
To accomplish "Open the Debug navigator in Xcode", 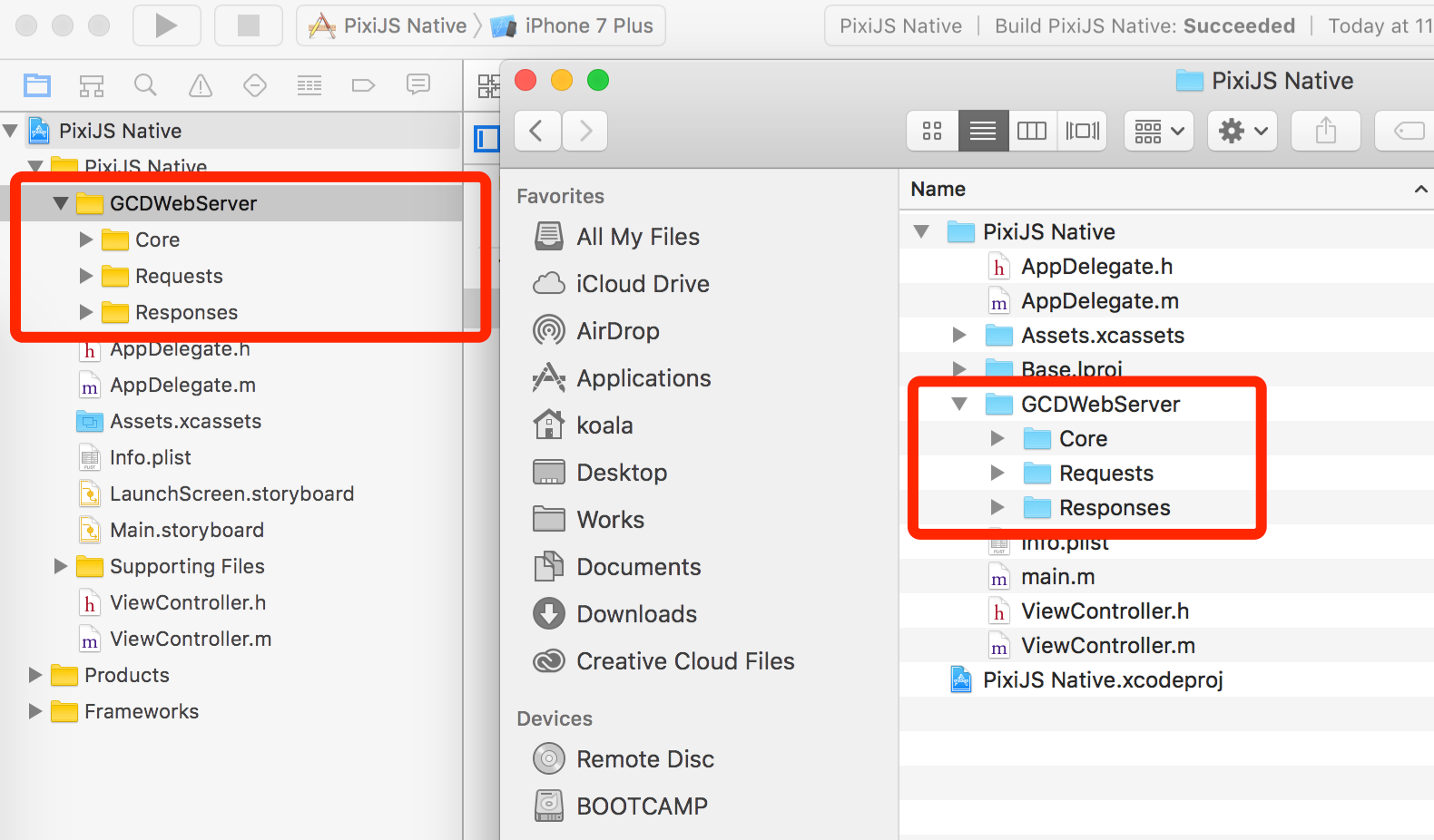I will tap(309, 86).
